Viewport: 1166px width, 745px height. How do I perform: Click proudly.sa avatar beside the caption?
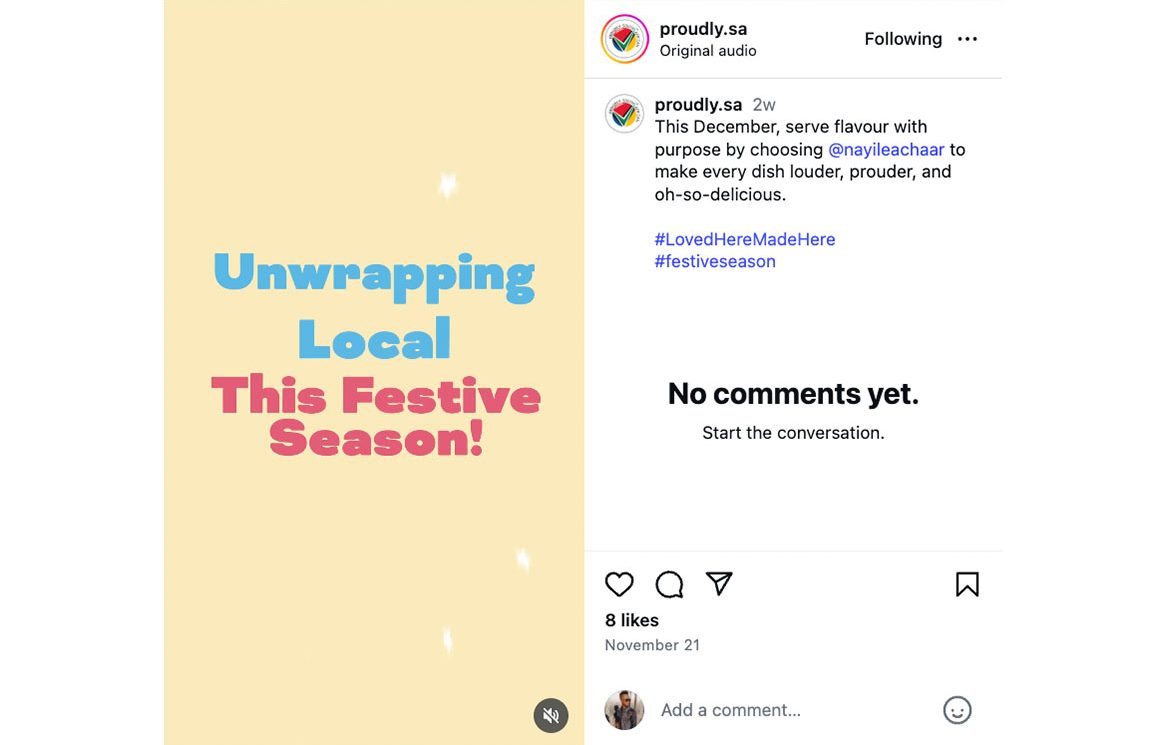coord(624,114)
